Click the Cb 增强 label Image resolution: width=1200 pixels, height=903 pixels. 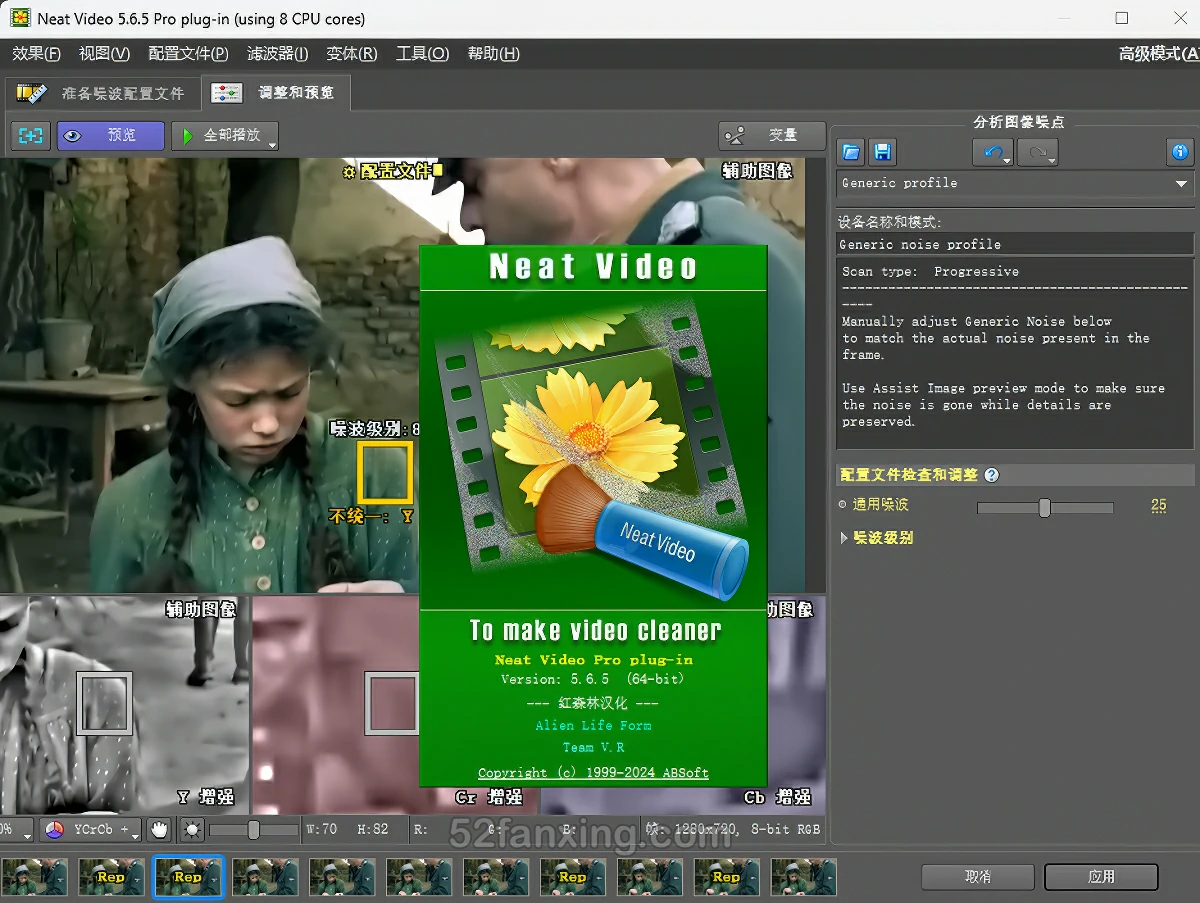pos(778,797)
